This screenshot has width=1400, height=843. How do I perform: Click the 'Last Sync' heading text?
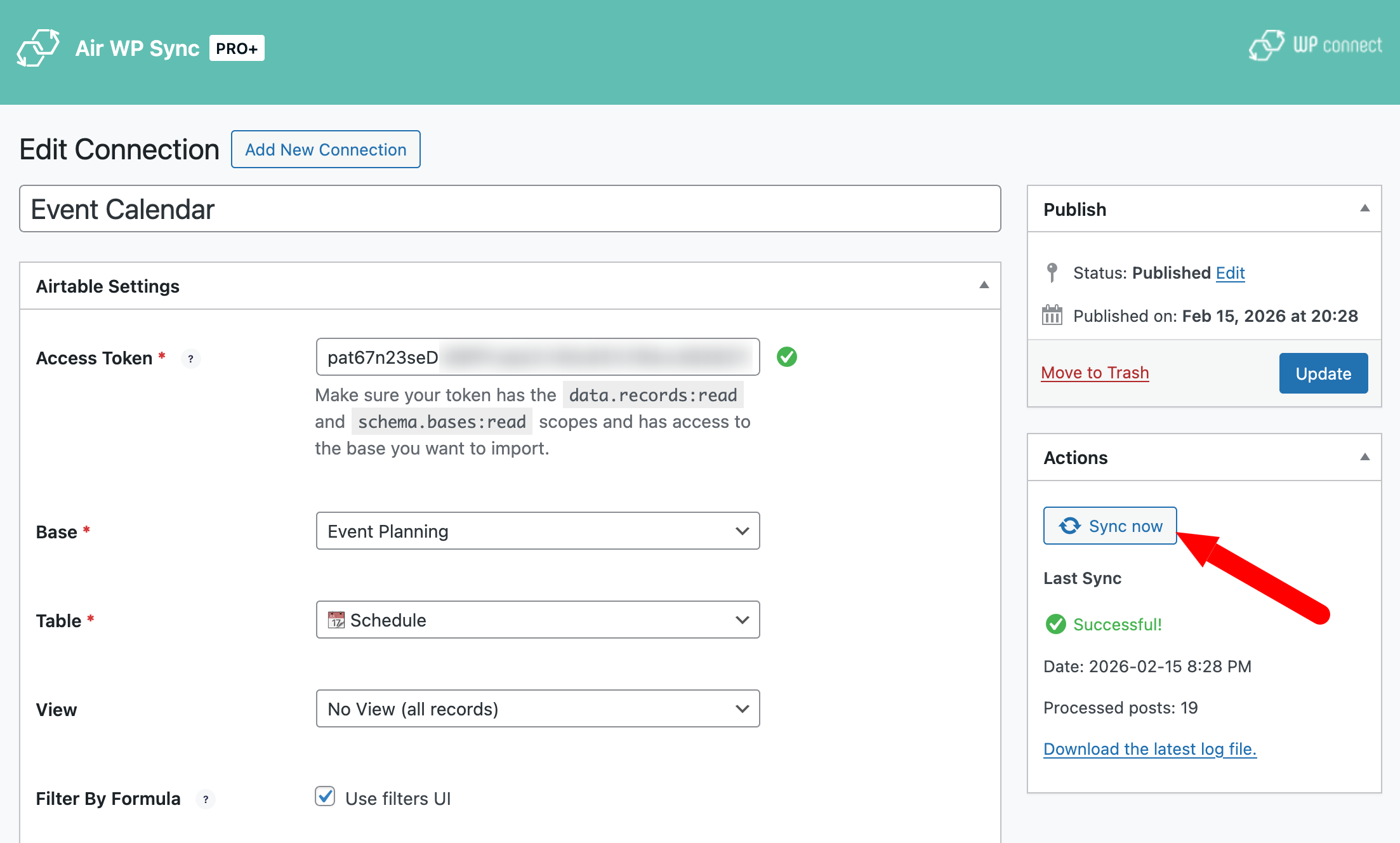[1083, 578]
